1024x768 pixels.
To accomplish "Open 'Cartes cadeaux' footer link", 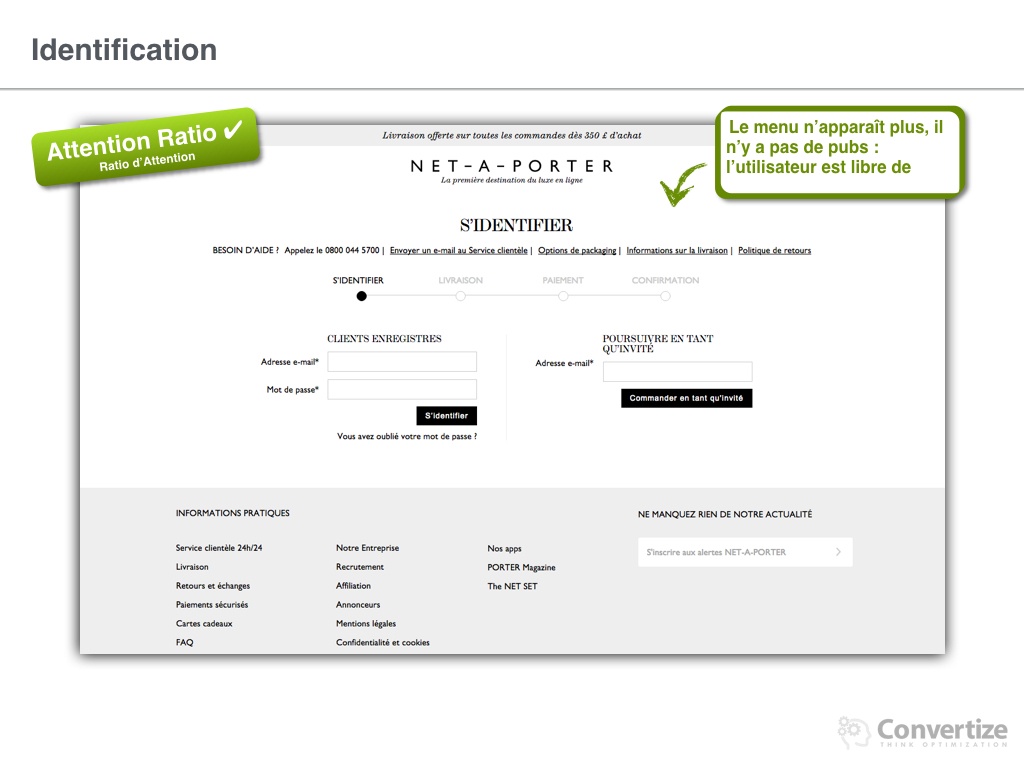I will tap(204, 624).
